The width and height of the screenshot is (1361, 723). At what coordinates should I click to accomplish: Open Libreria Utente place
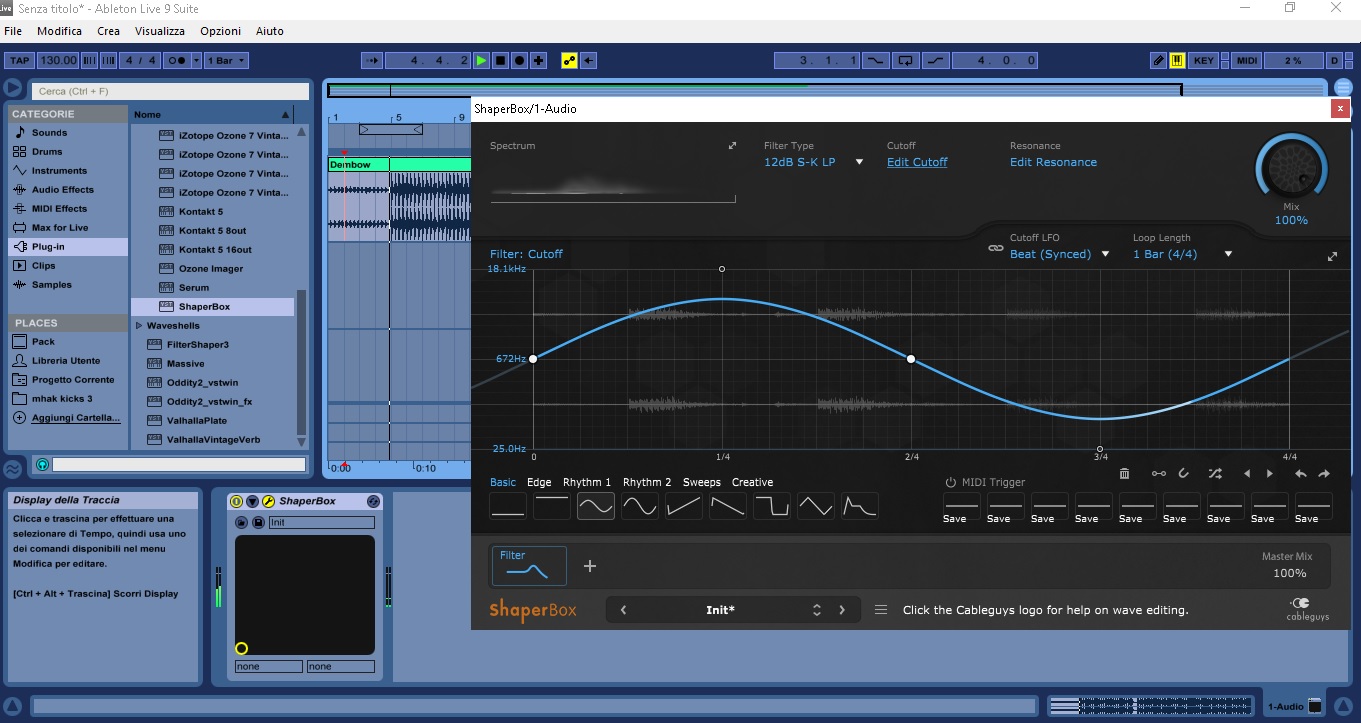click(66, 361)
